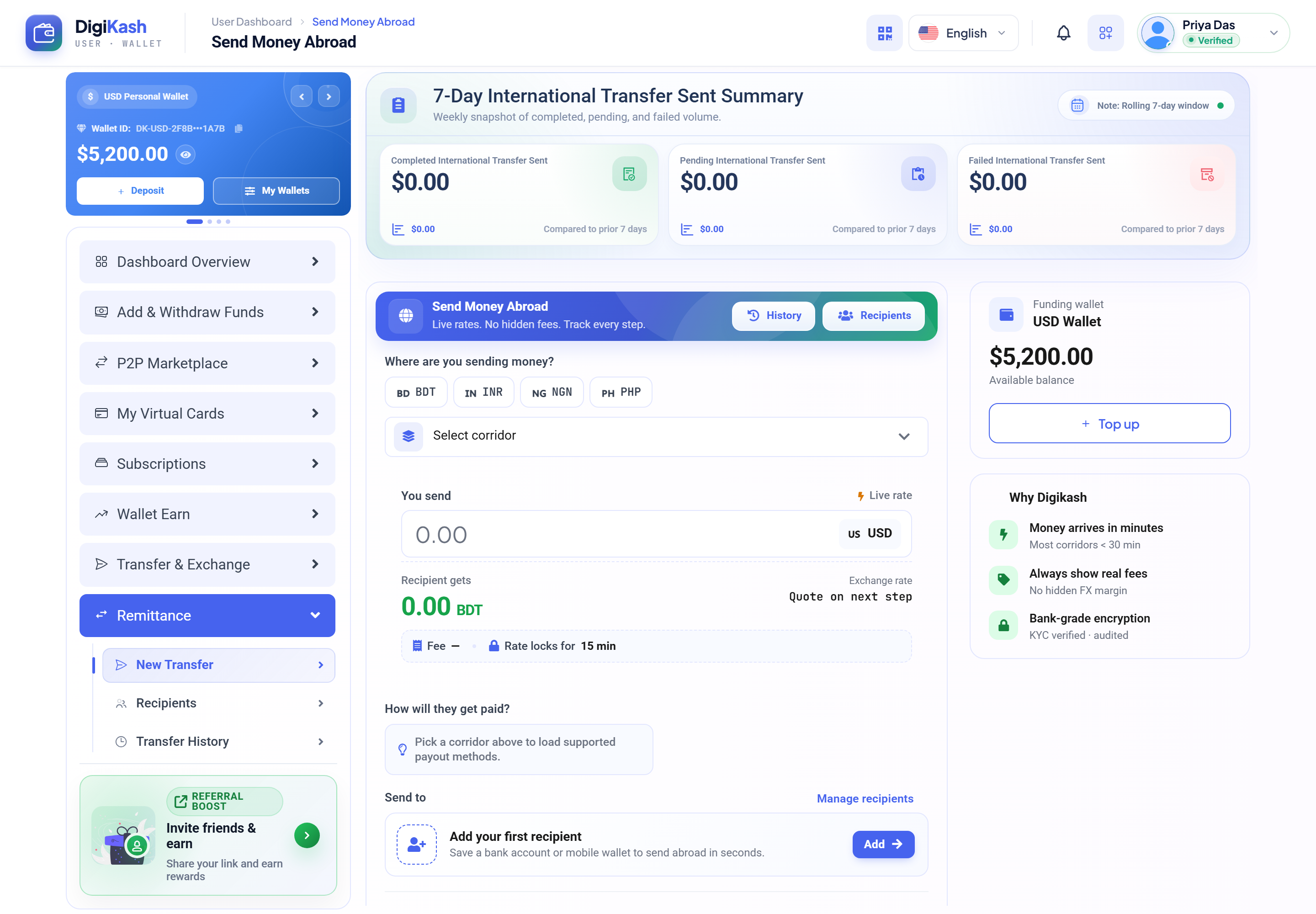1316x914 pixels.
Task: Go to next wallet card
Action: tap(329, 96)
